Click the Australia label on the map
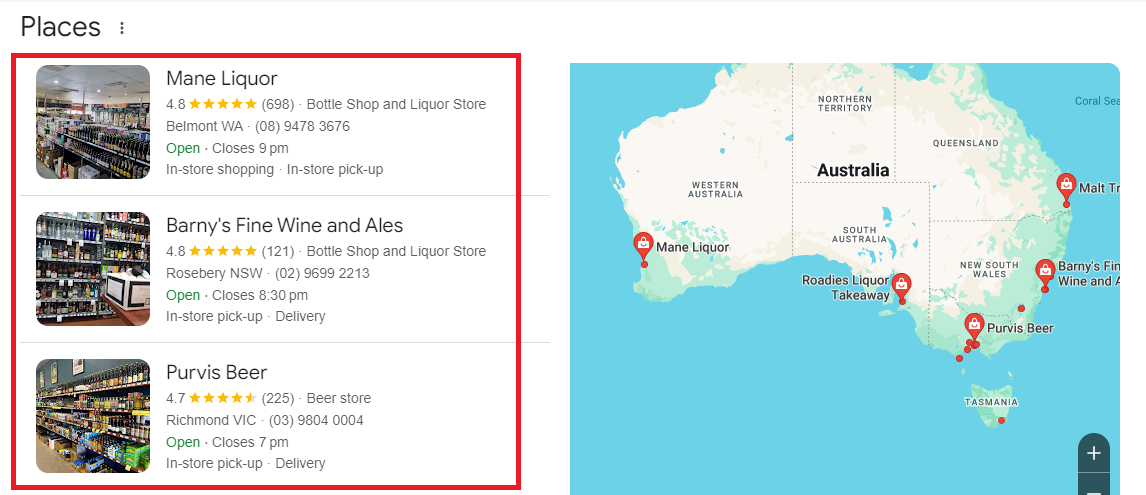The height and width of the screenshot is (495, 1146). [852, 170]
